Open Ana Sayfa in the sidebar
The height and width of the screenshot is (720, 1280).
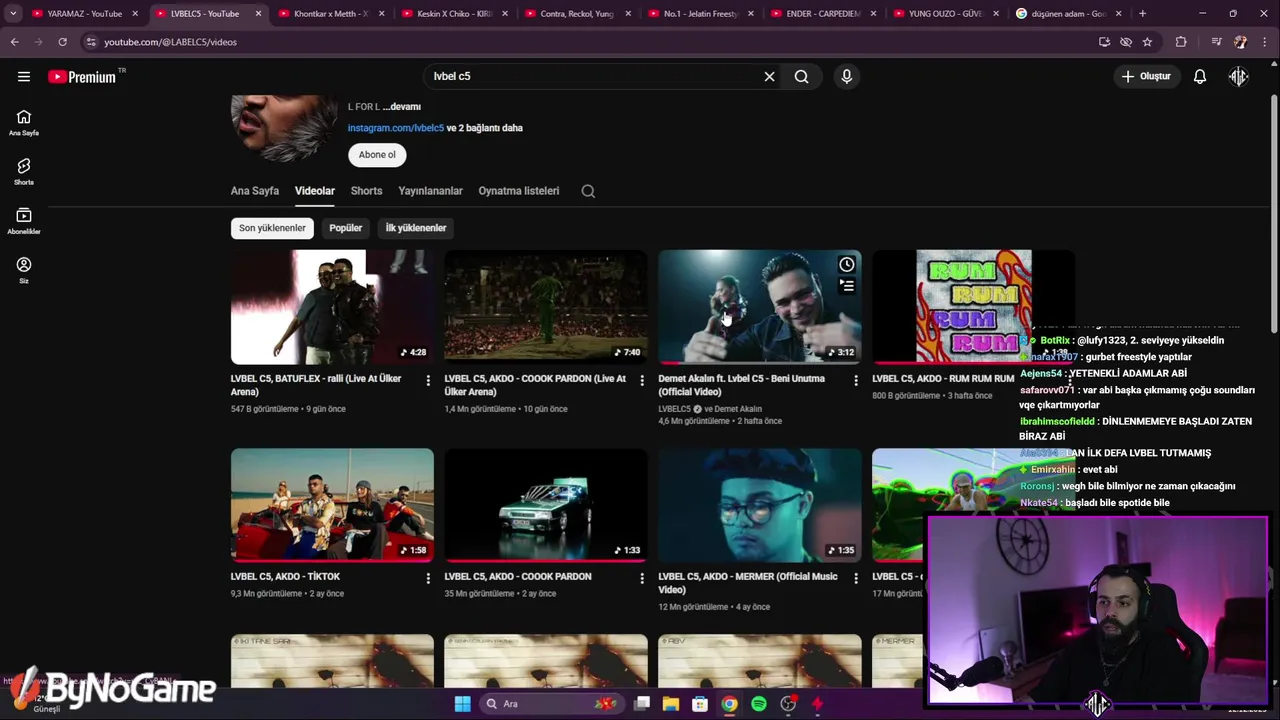pos(24,123)
